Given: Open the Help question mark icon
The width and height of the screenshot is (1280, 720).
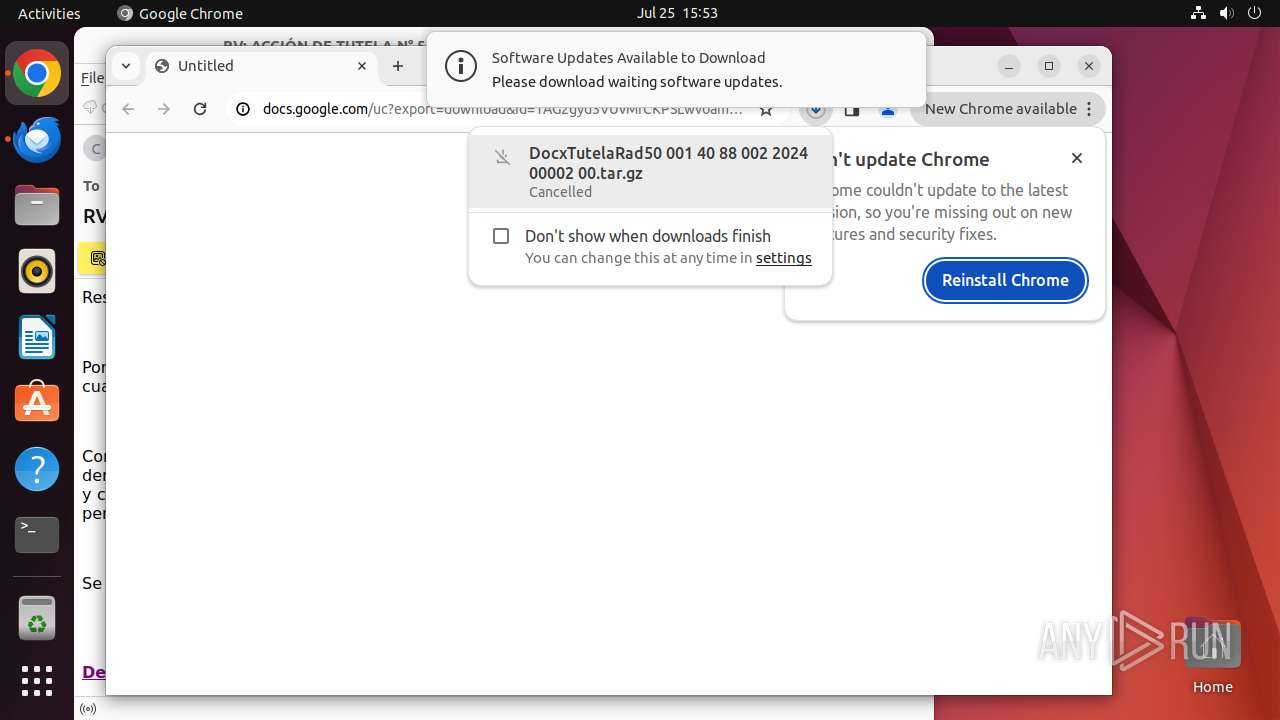Looking at the screenshot, I should pyautogui.click(x=37, y=469).
